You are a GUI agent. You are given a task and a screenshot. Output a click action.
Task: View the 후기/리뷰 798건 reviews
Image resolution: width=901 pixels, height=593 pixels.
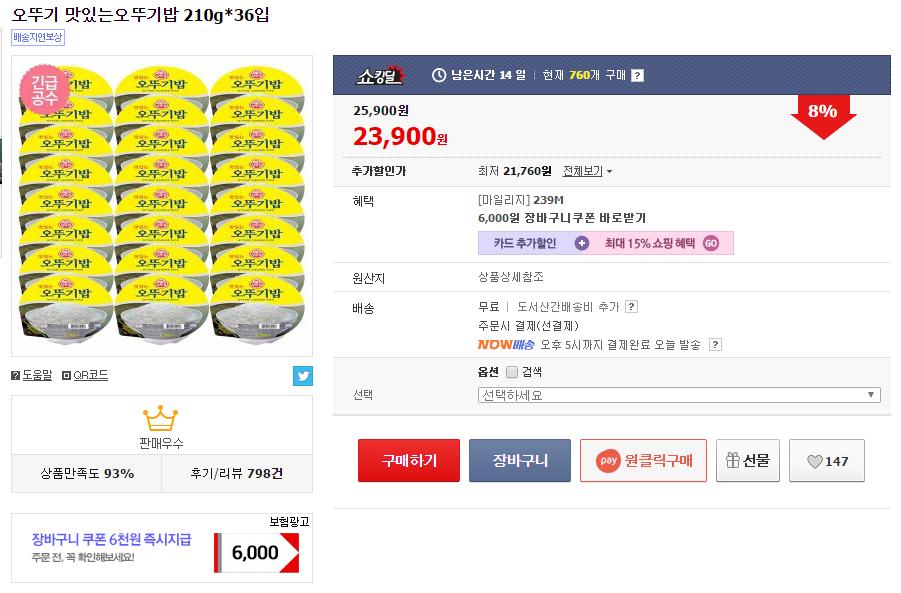[236, 473]
